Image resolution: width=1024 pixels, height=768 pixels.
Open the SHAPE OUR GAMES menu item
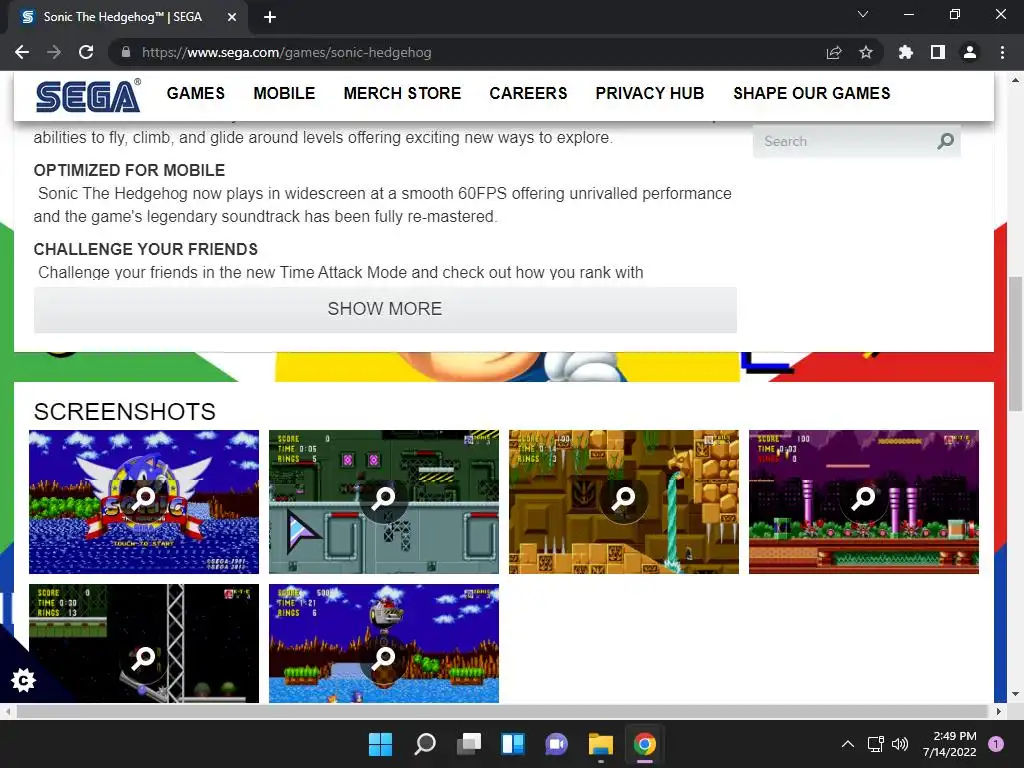(812, 93)
